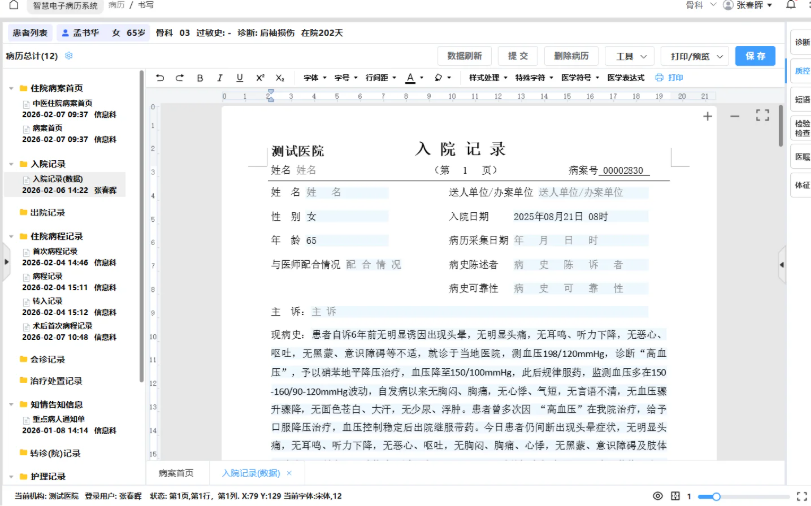Toggle the eye view icon in status bar
This screenshot has height=506, width=811.
tap(658, 496)
